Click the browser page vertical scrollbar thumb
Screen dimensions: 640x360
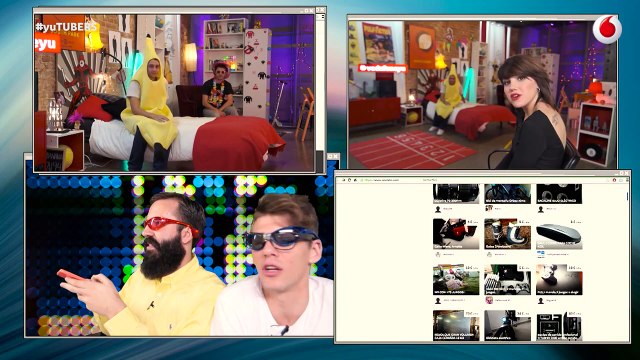(x=628, y=196)
